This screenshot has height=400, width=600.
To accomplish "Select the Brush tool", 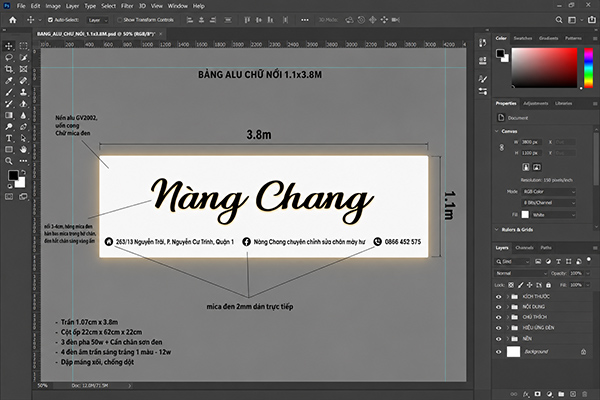I will (9, 92).
